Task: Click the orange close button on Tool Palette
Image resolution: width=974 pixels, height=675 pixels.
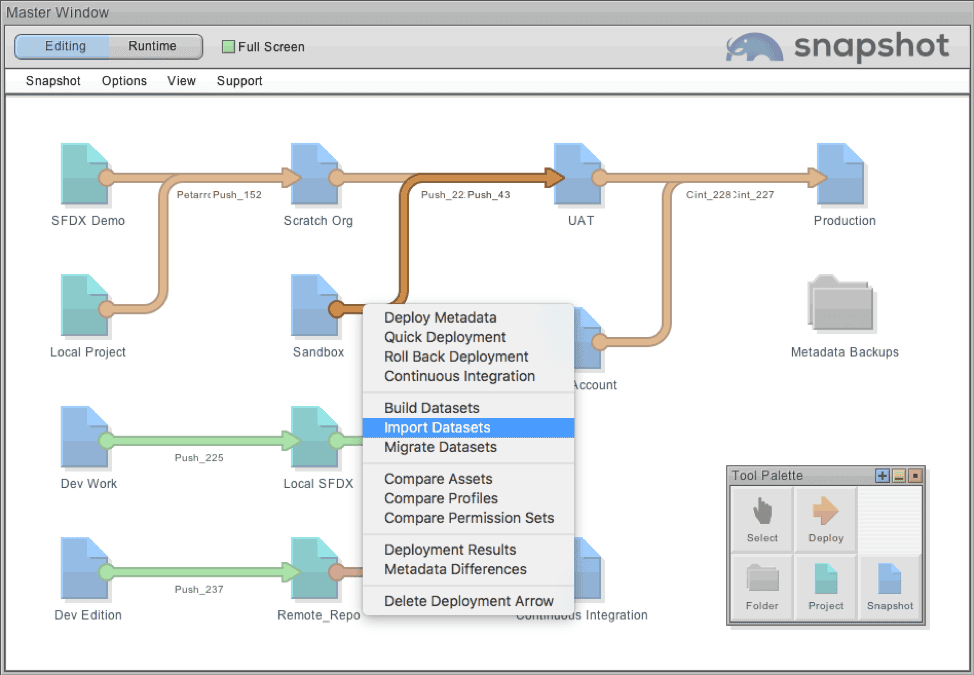Action: coord(915,476)
